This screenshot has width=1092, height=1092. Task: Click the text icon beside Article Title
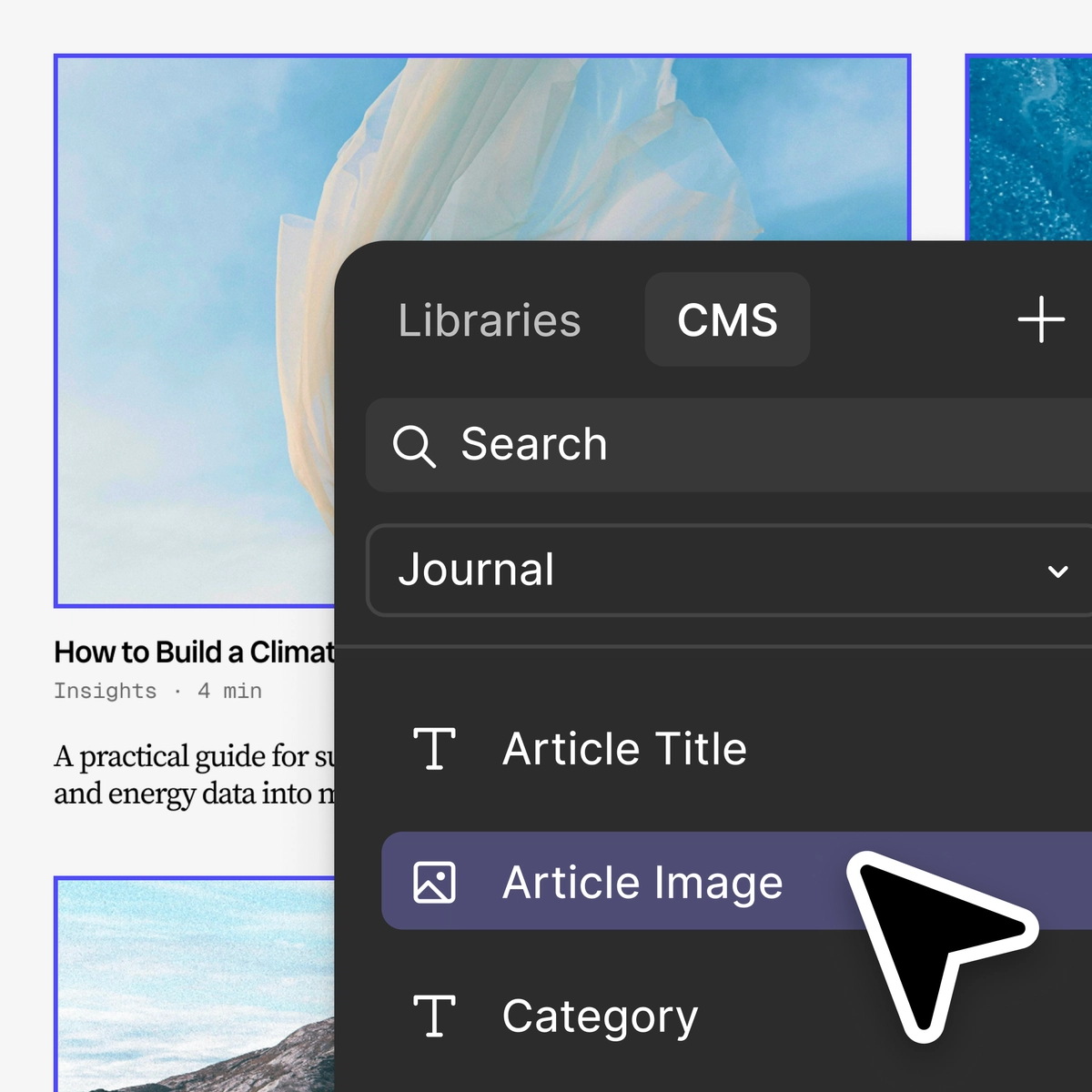click(434, 749)
